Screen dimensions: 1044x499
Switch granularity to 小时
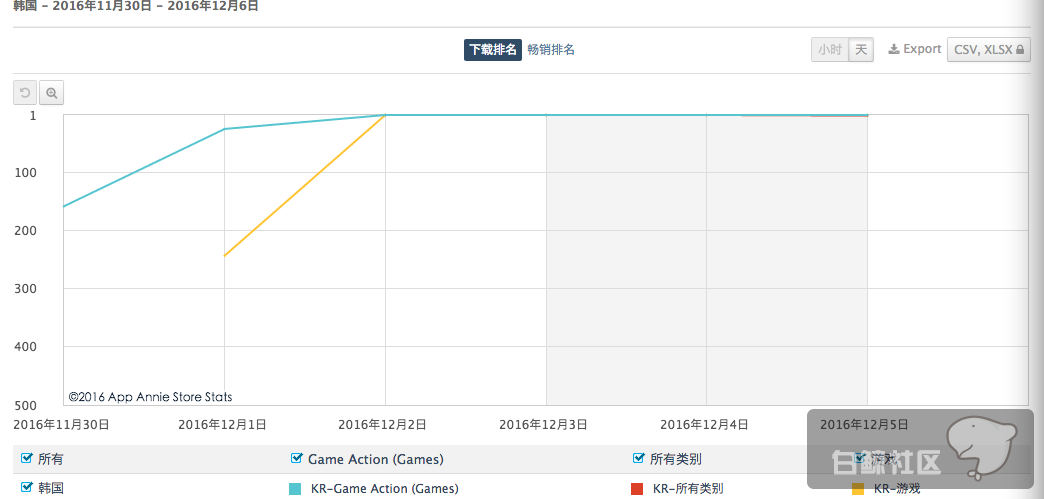coord(830,49)
